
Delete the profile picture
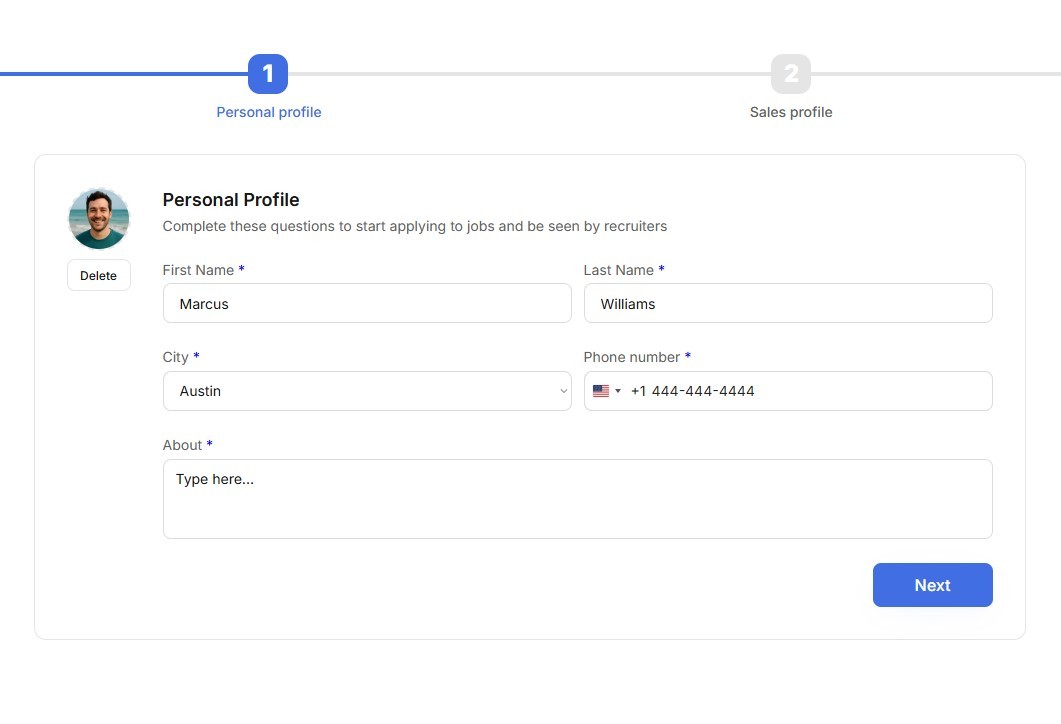point(99,275)
